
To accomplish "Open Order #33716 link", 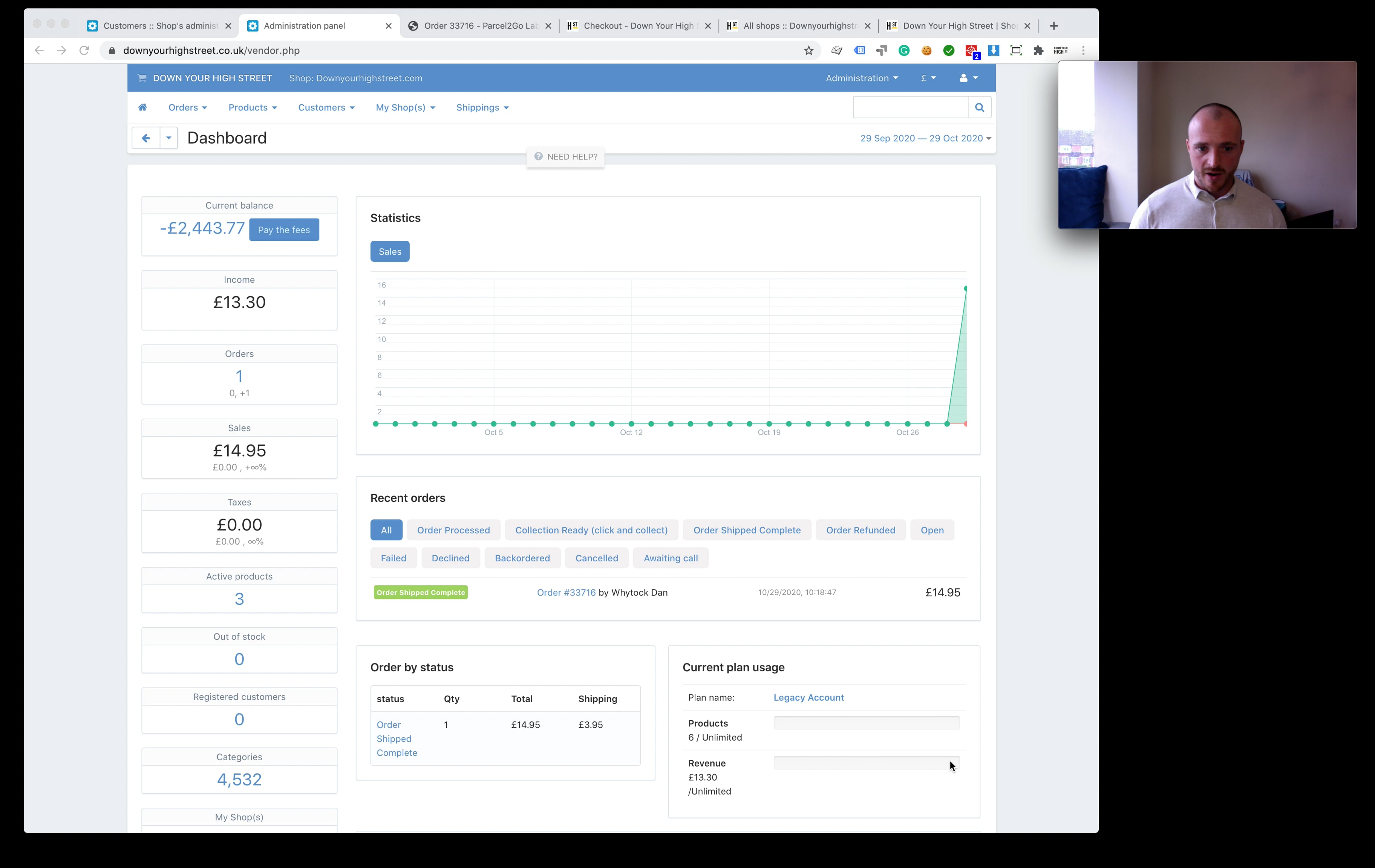I will point(566,592).
